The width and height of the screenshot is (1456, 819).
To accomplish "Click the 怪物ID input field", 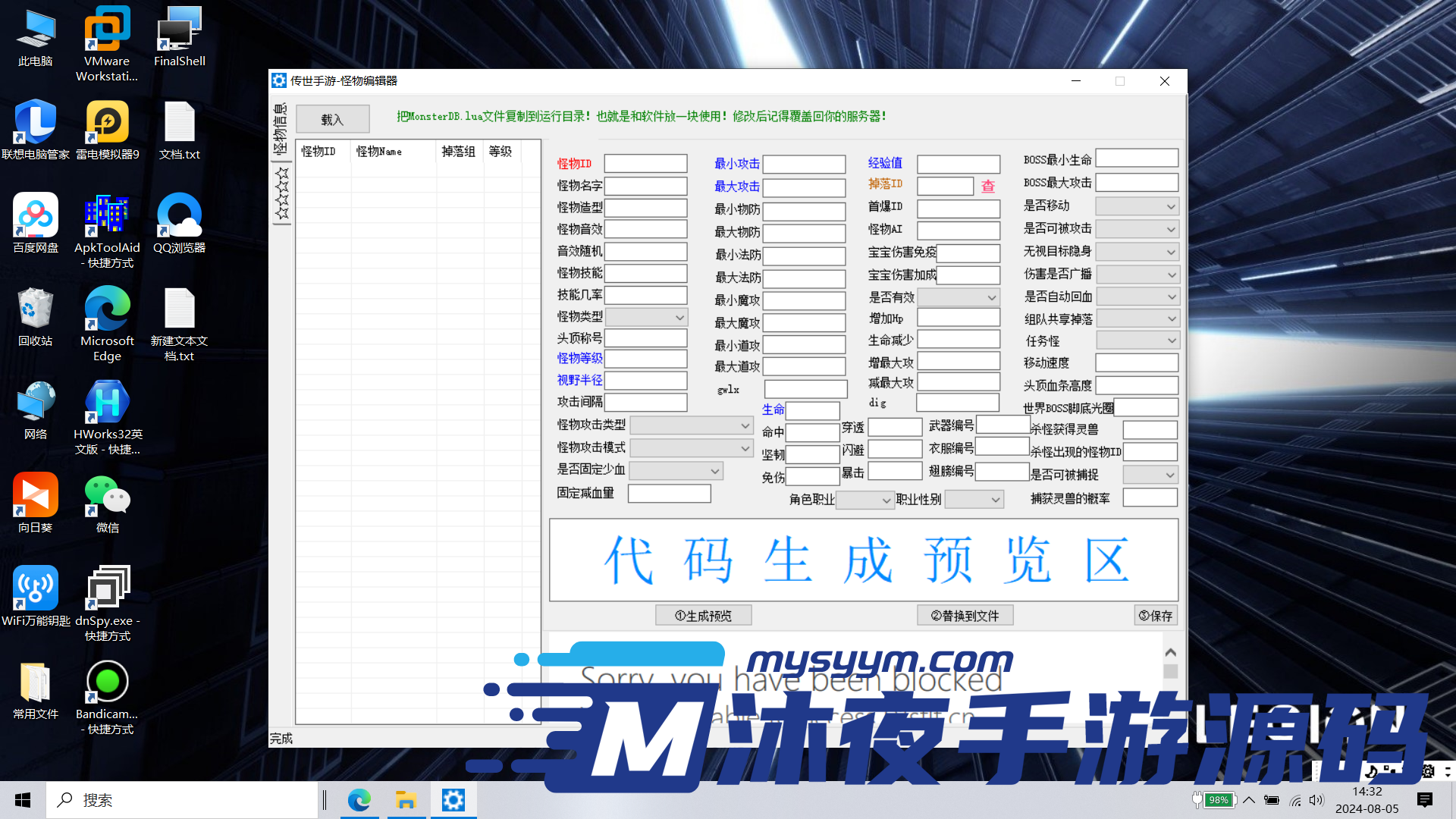I will point(645,164).
